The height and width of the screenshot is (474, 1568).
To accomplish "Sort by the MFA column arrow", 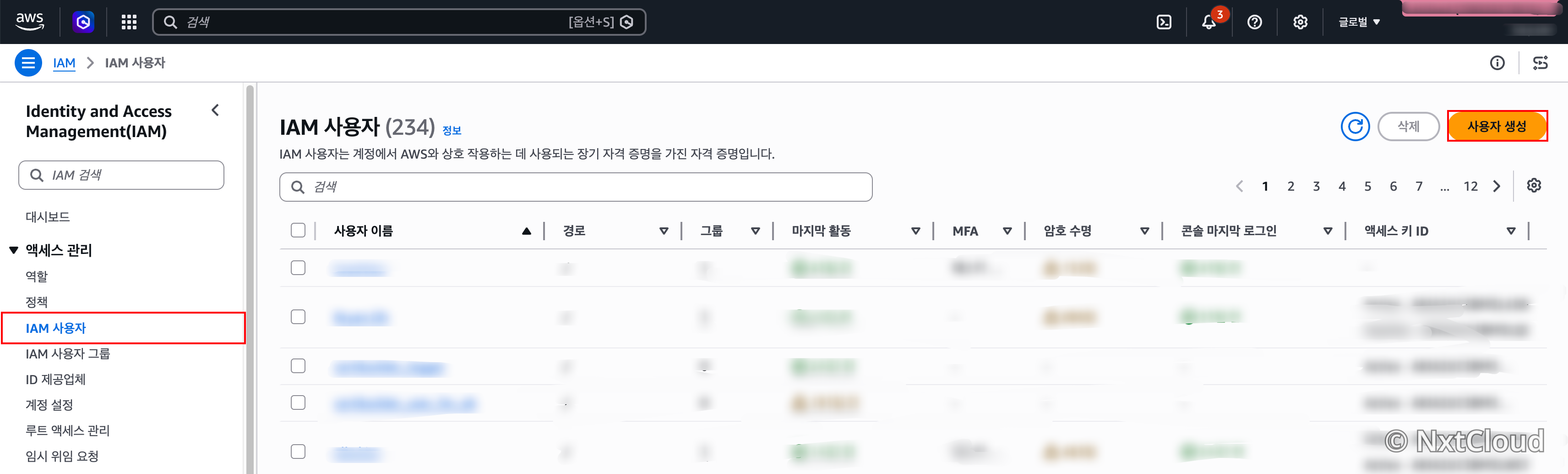I will (x=1007, y=231).
